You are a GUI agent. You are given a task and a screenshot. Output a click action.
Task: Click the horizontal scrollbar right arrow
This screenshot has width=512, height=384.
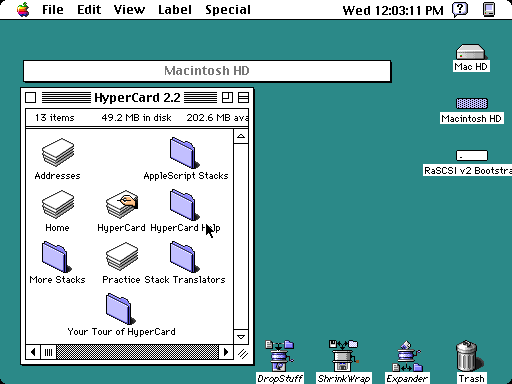tap(226, 352)
